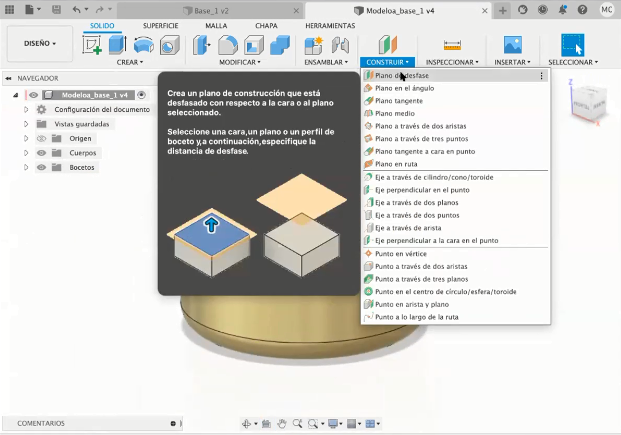Click the Pan hand tool
Viewport: 621px width, 435px height.
click(x=282, y=424)
